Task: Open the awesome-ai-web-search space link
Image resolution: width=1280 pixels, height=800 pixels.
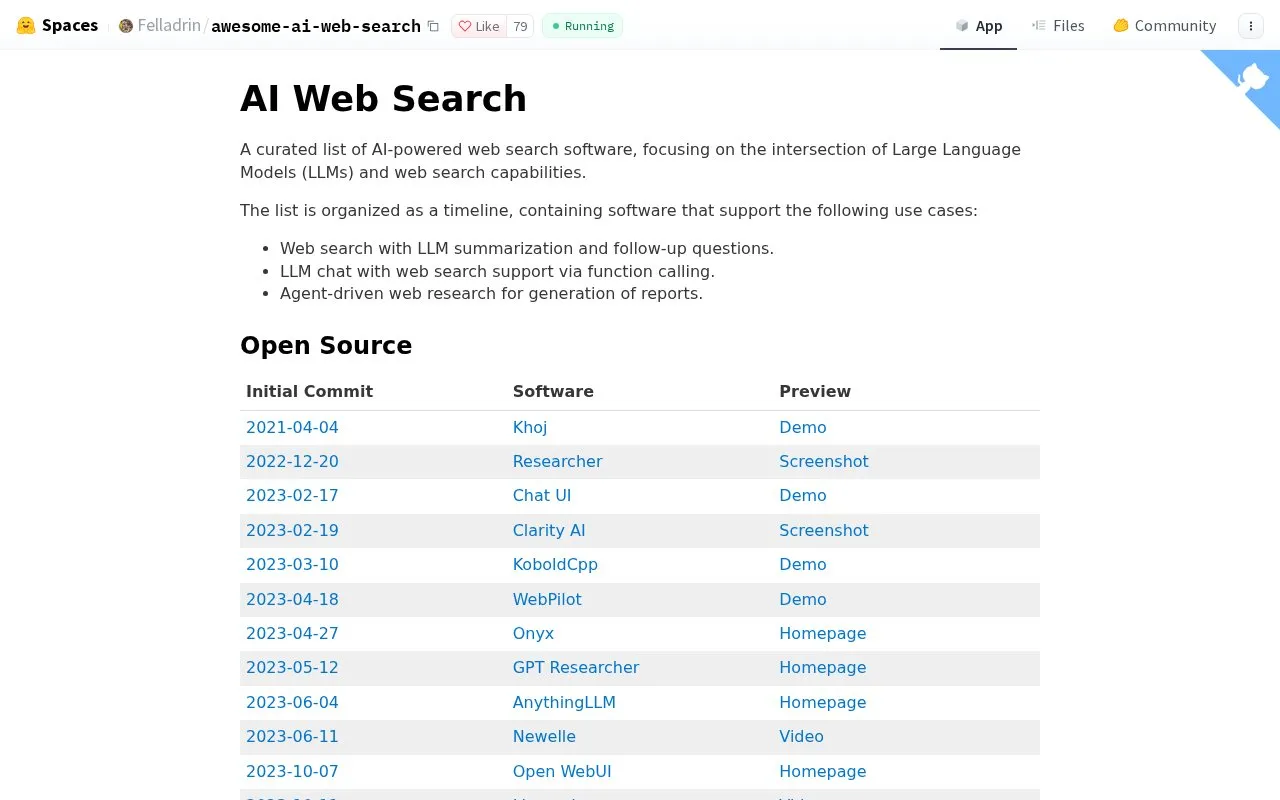Action: pyautogui.click(x=316, y=26)
